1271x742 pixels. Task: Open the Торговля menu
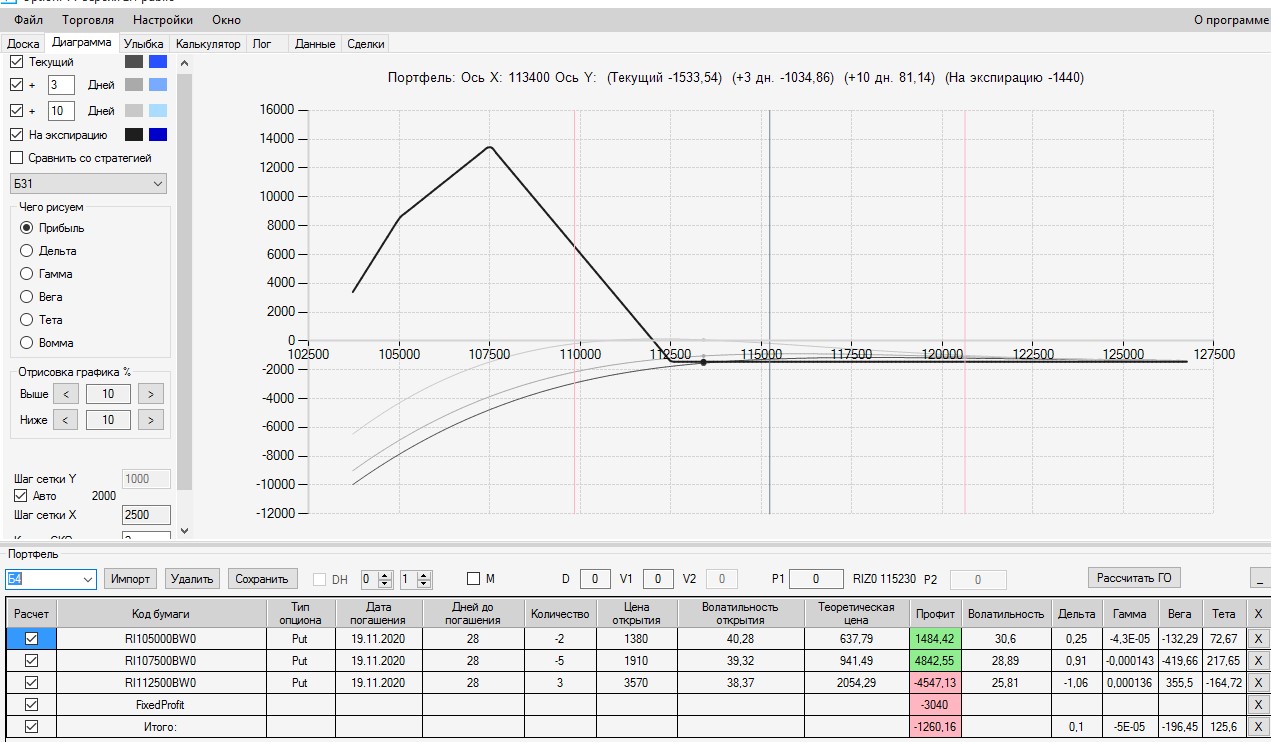(x=88, y=20)
